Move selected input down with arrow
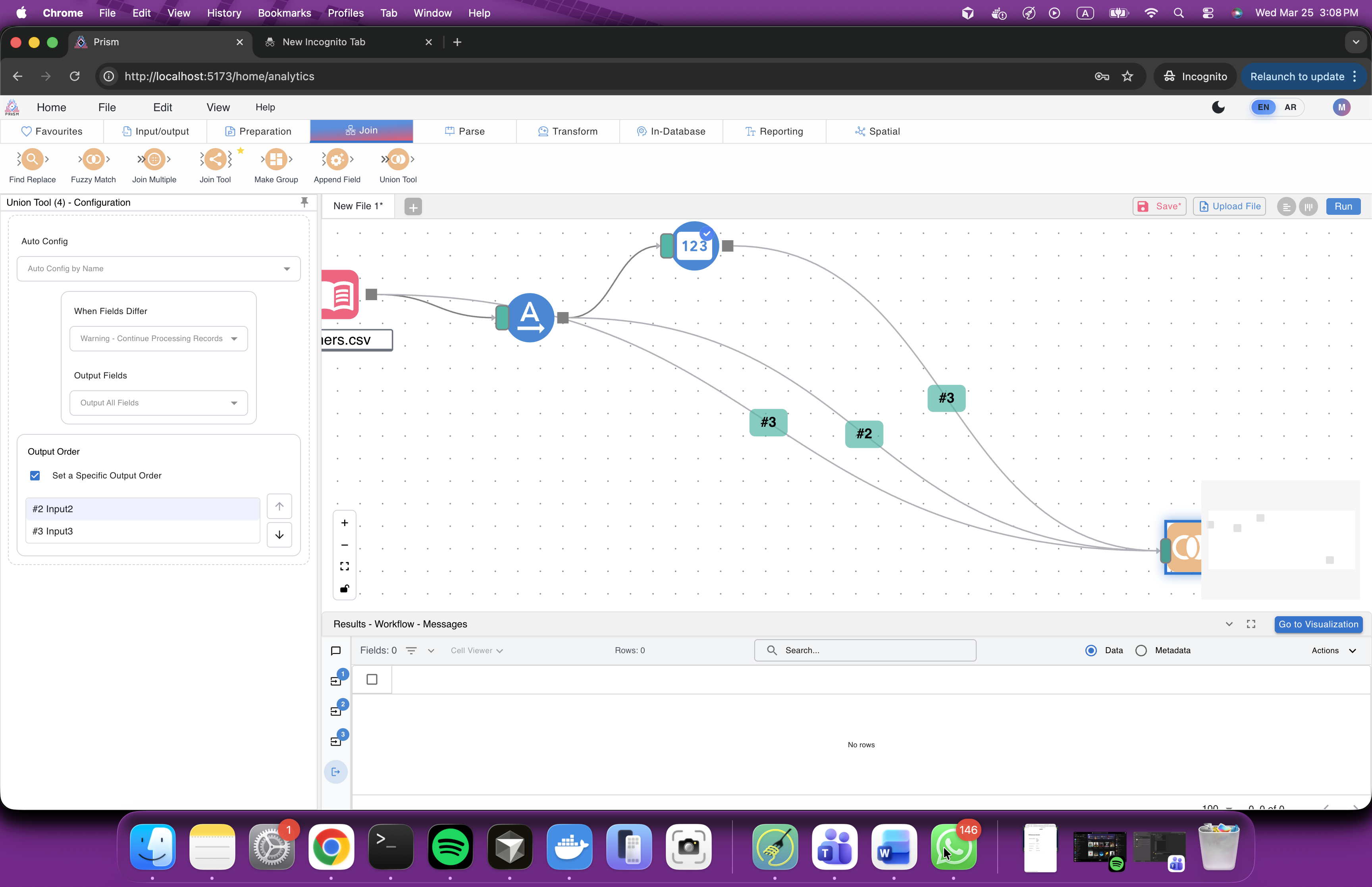This screenshot has height=887, width=1372. pyautogui.click(x=279, y=534)
